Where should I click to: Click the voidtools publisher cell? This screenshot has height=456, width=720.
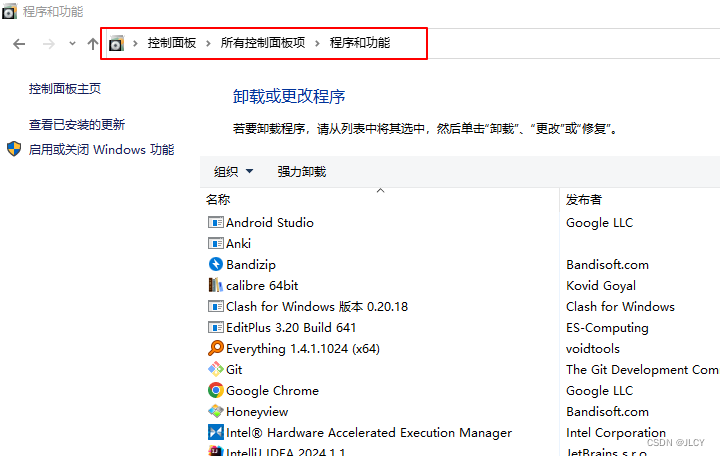[x=593, y=349]
